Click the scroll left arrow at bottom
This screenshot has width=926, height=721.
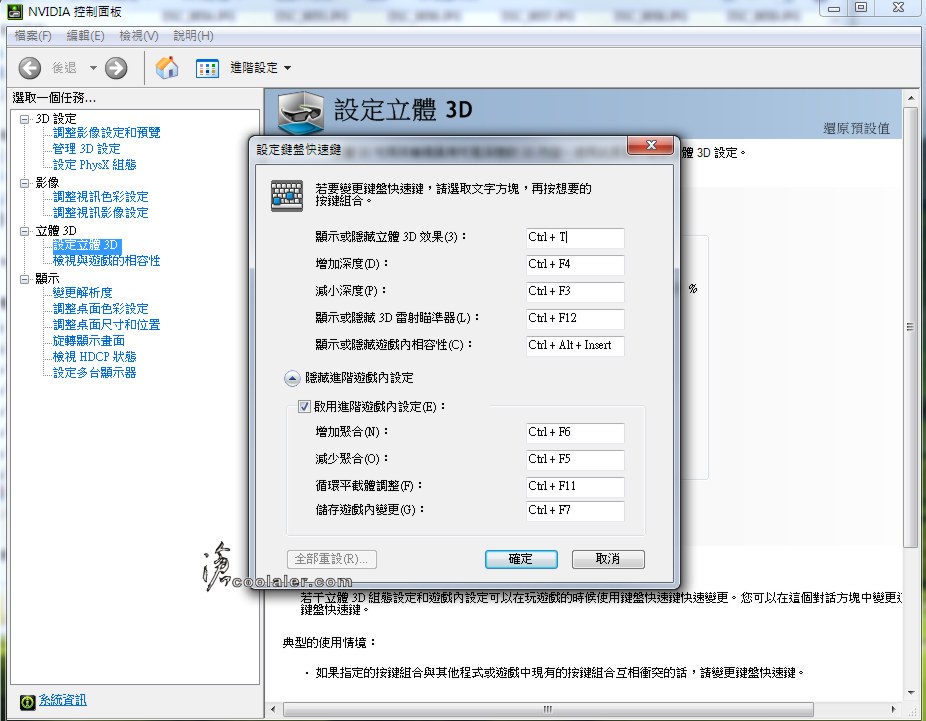click(x=273, y=709)
